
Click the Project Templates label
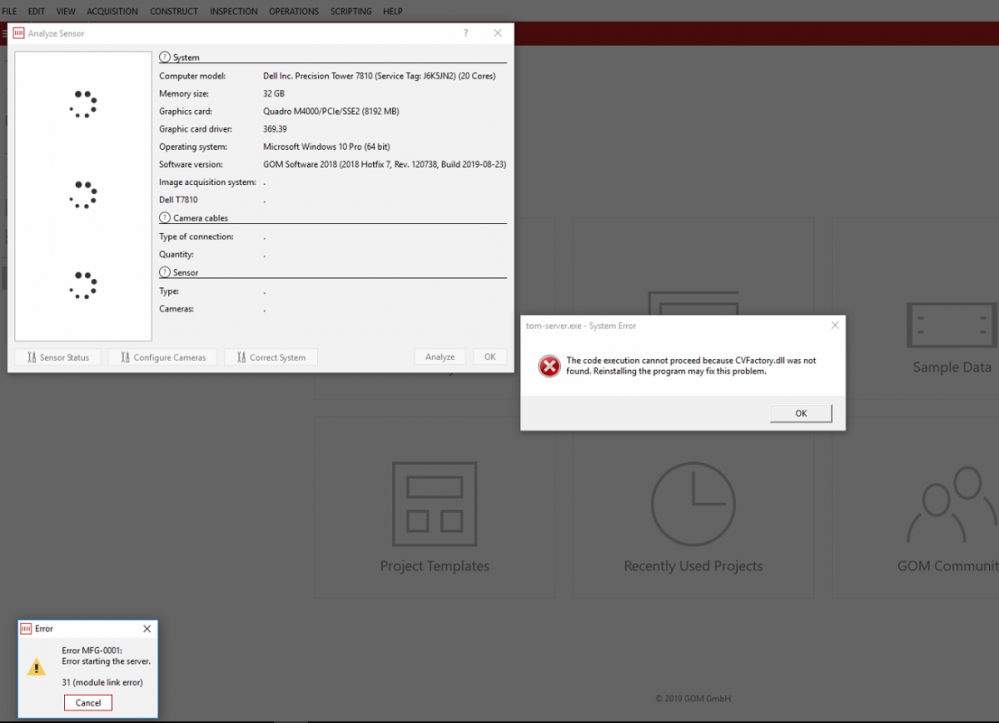(435, 566)
